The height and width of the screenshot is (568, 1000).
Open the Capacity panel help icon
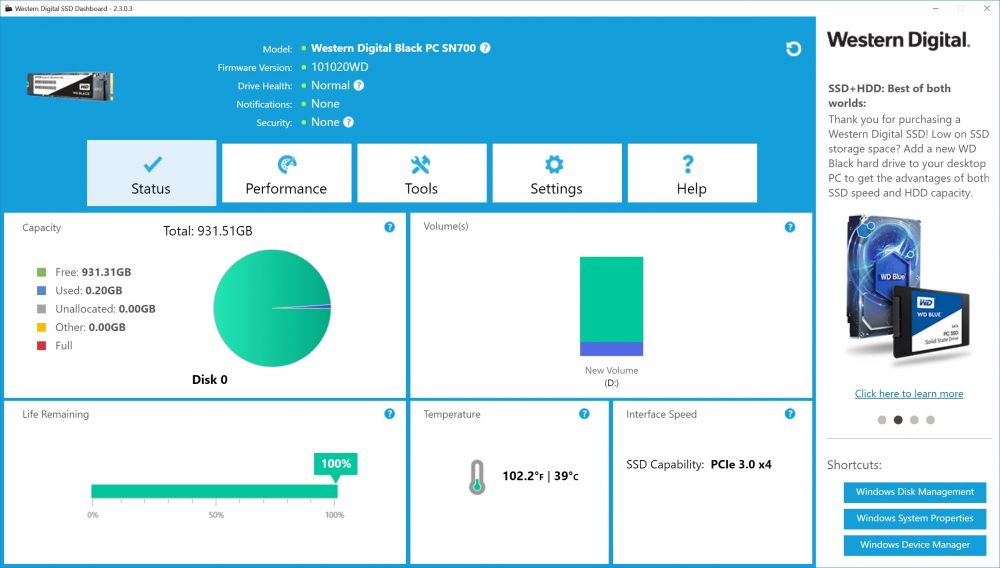pyautogui.click(x=390, y=227)
